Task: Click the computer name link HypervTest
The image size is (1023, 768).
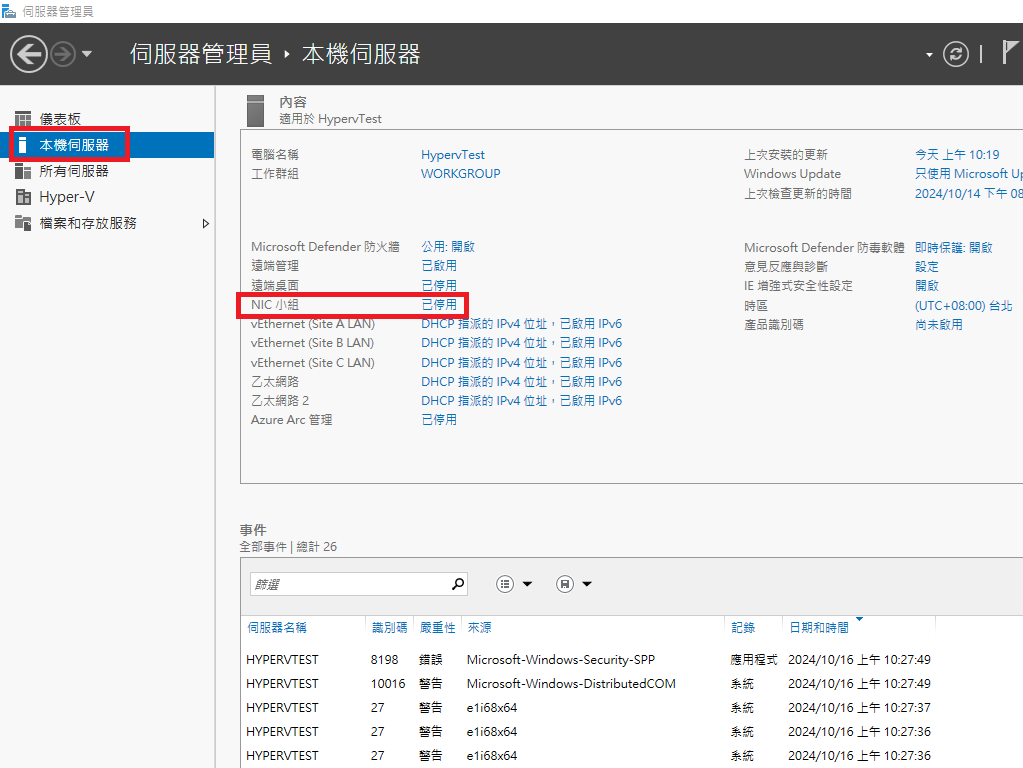Action: click(453, 155)
